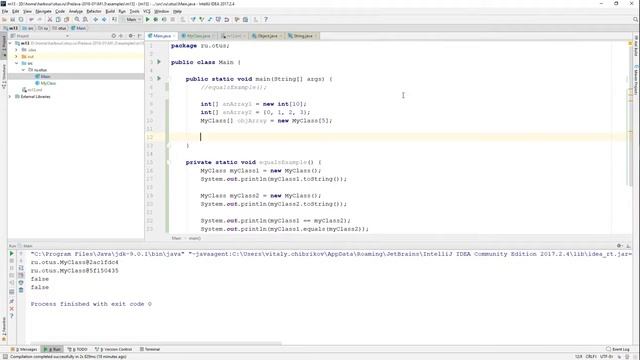Image resolution: width=640 pixels, height=360 pixels.
Task: Click the green Run button in toolbar
Action: 147,19
